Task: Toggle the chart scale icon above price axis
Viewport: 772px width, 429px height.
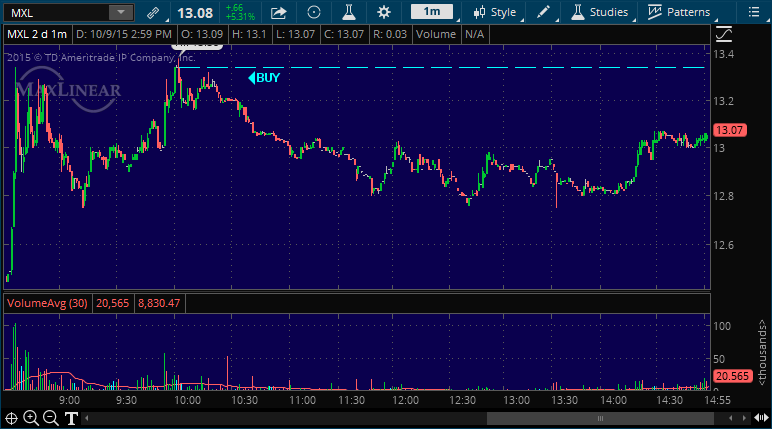Action: [725, 33]
